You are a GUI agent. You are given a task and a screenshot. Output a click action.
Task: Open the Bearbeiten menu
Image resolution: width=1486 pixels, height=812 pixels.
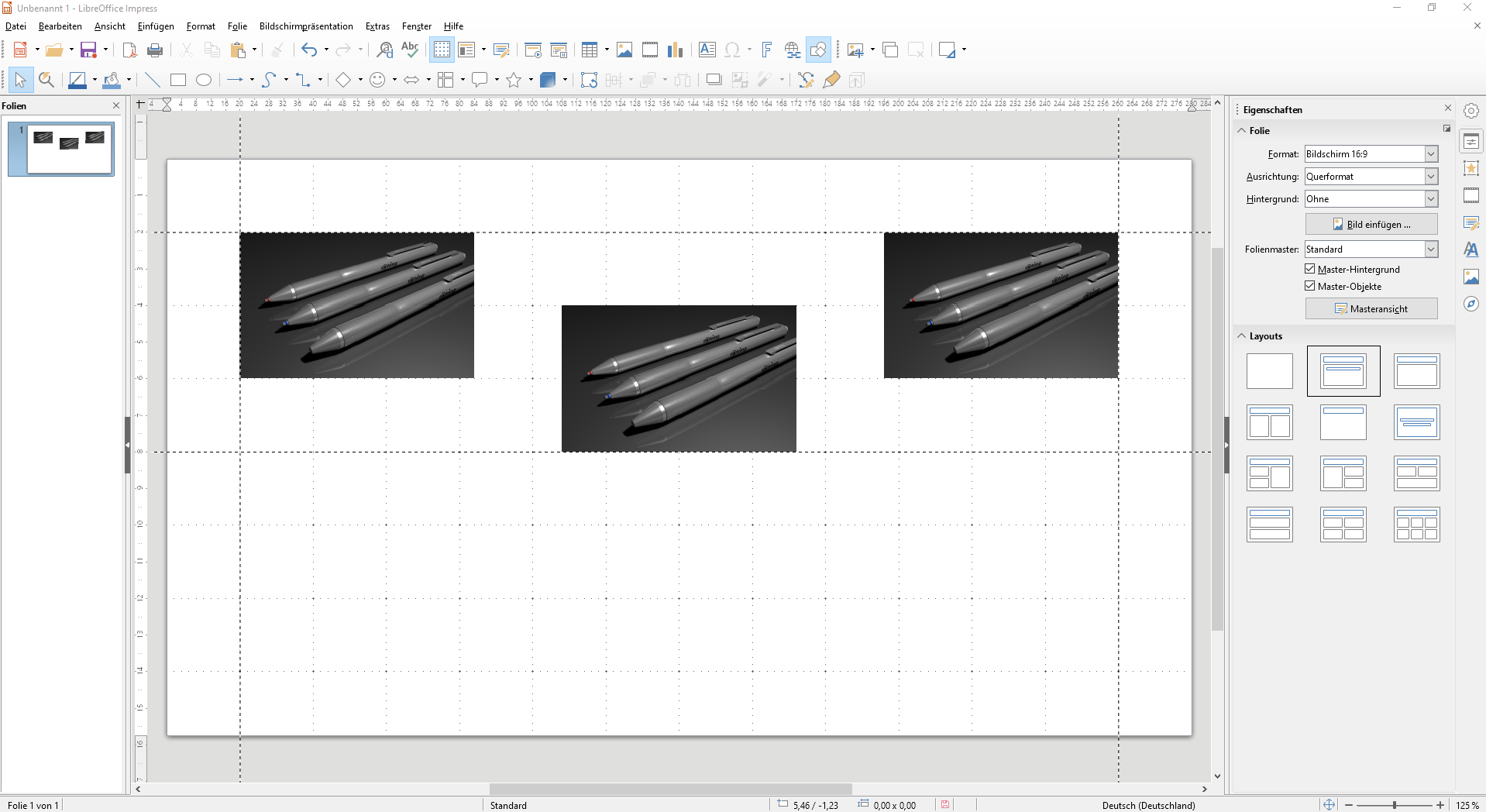[60, 26]
